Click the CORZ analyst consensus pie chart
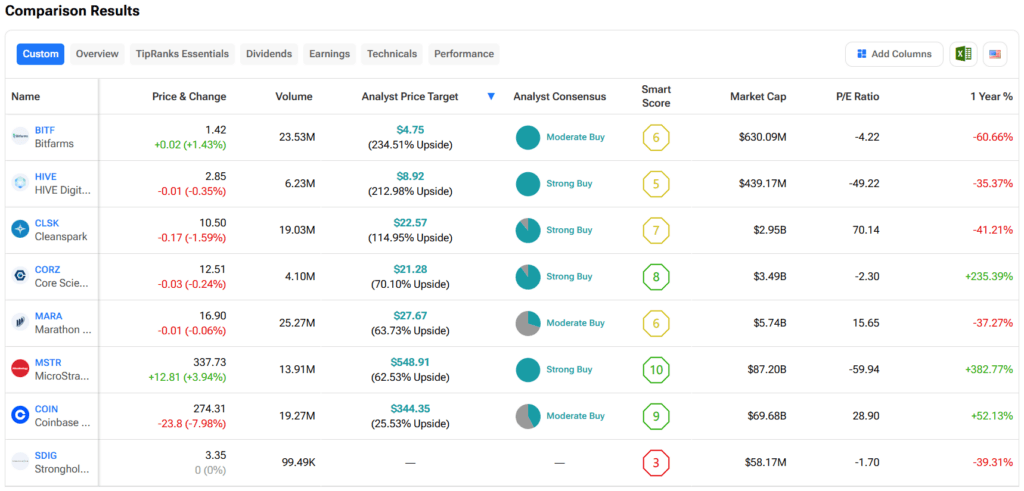 [x=528, y=276]
